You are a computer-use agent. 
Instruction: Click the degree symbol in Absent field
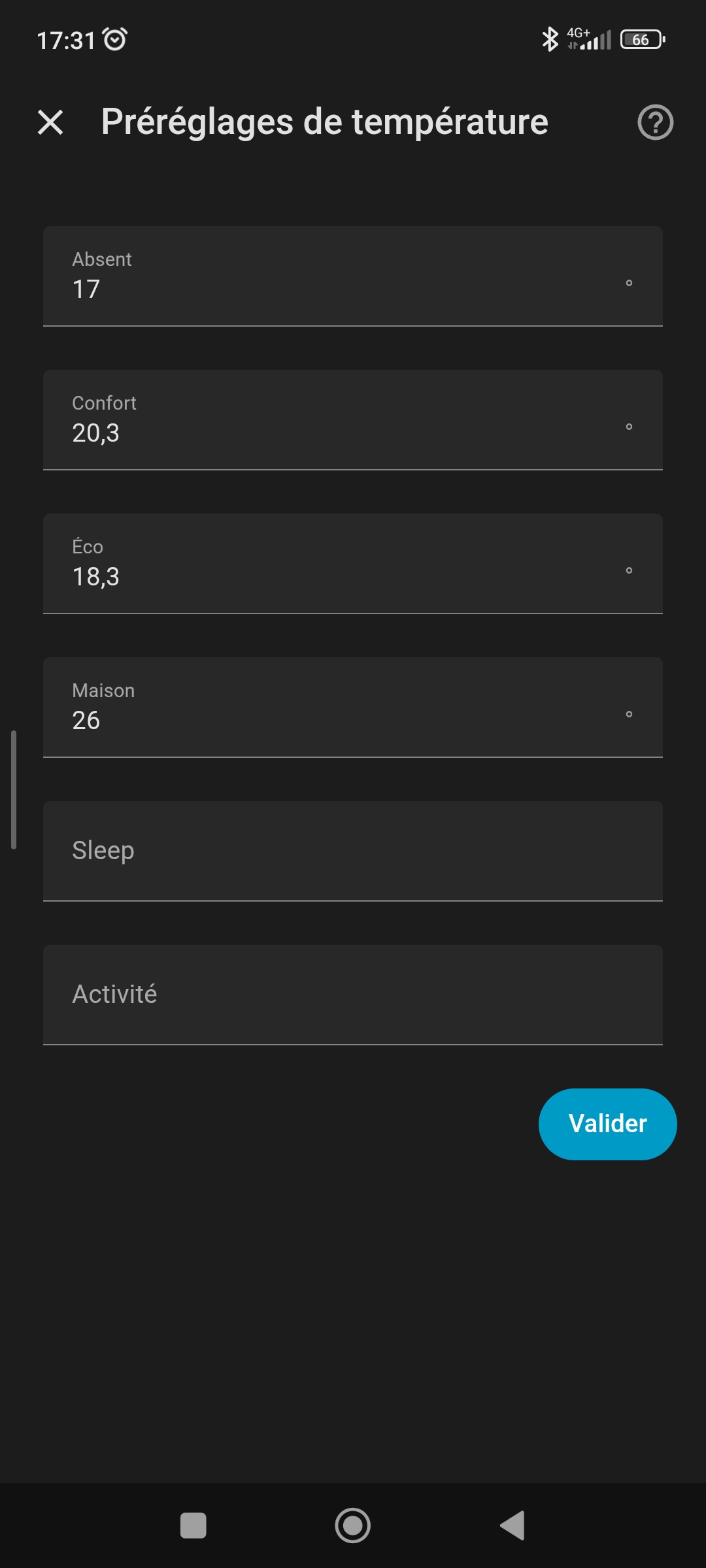(629, 283)
